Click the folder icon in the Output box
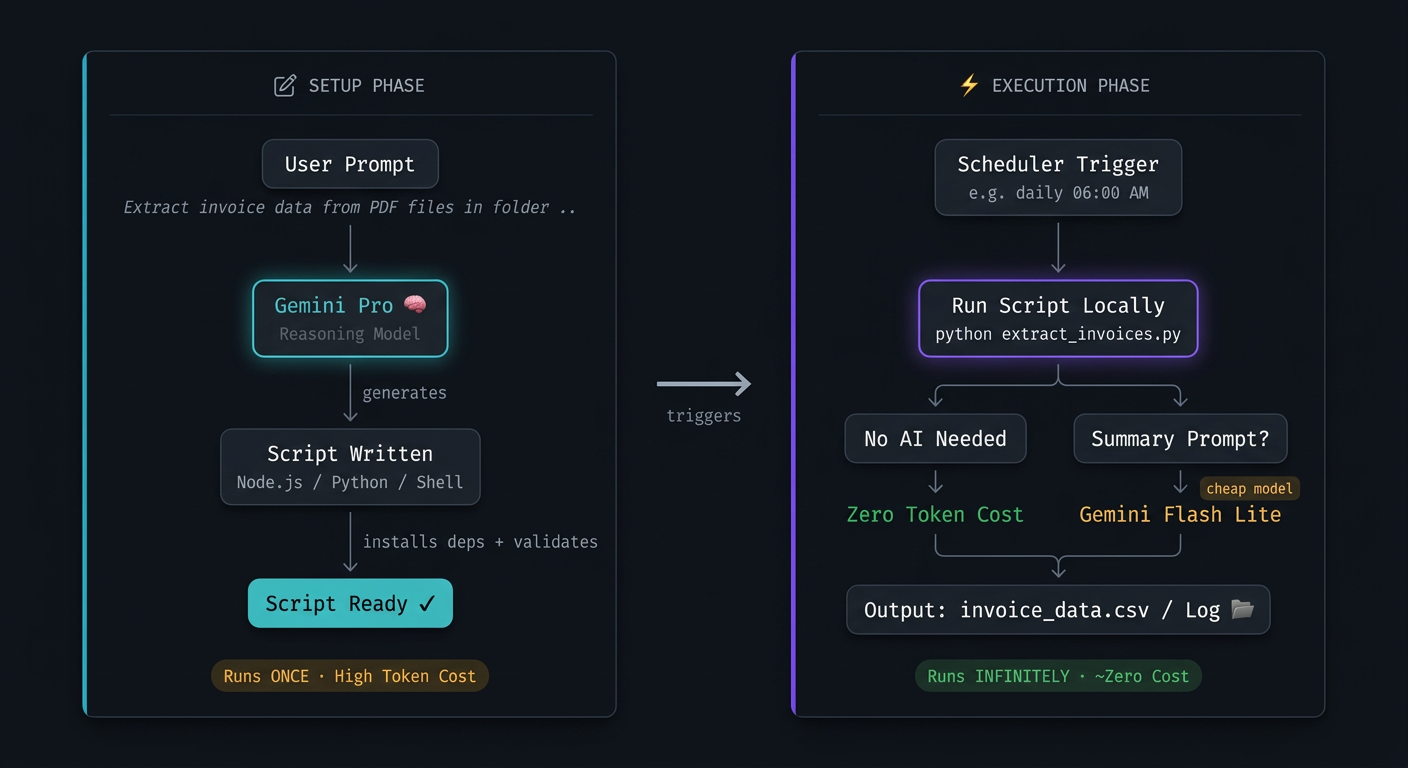Image resolution: width=1408 pixels, height=768 pixels. (1243, 609)
